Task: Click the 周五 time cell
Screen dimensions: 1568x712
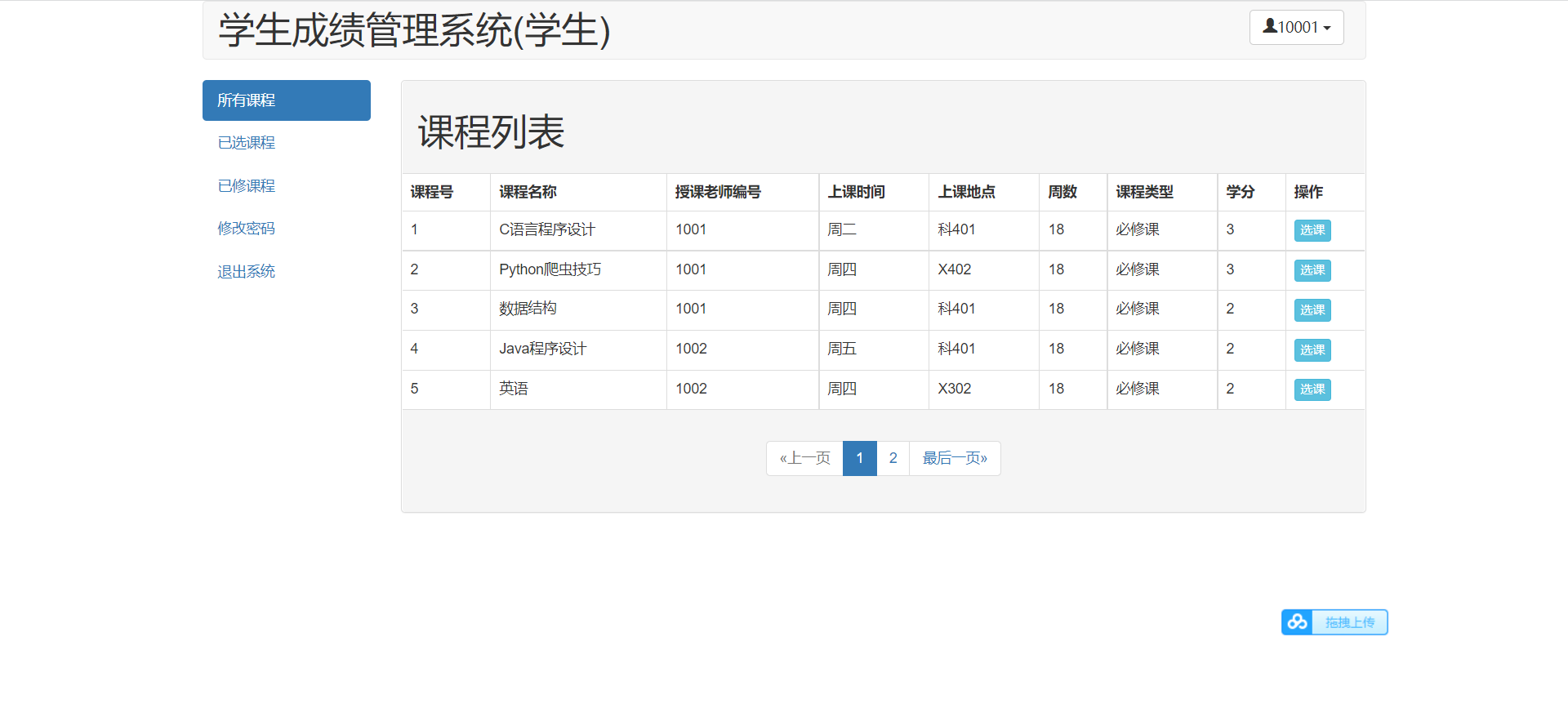Action: [x=842, y=349]
